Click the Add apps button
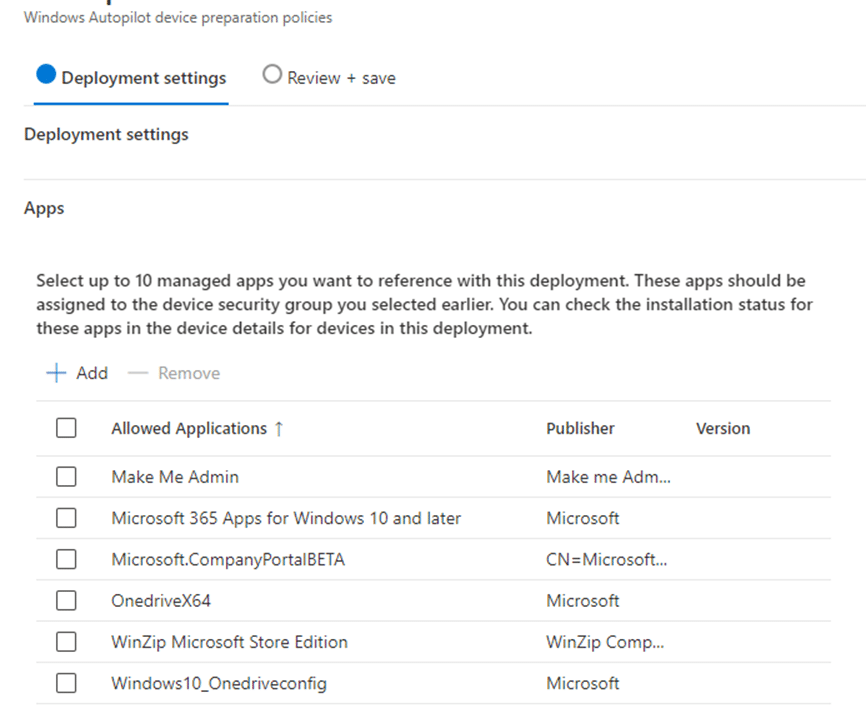The image size is (866, 713). [77, 373]
